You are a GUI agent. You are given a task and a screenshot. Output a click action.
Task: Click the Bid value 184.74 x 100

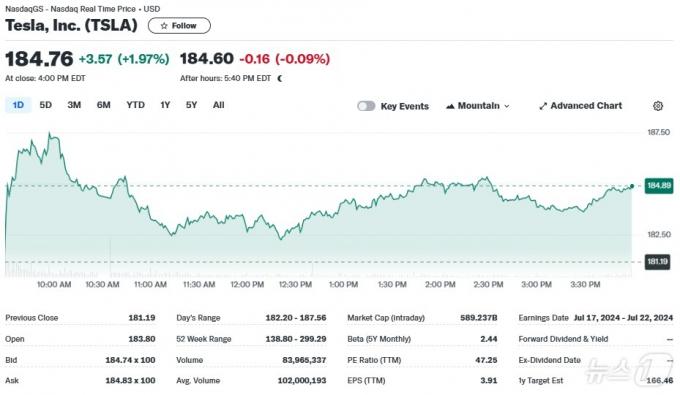point(130,360)
